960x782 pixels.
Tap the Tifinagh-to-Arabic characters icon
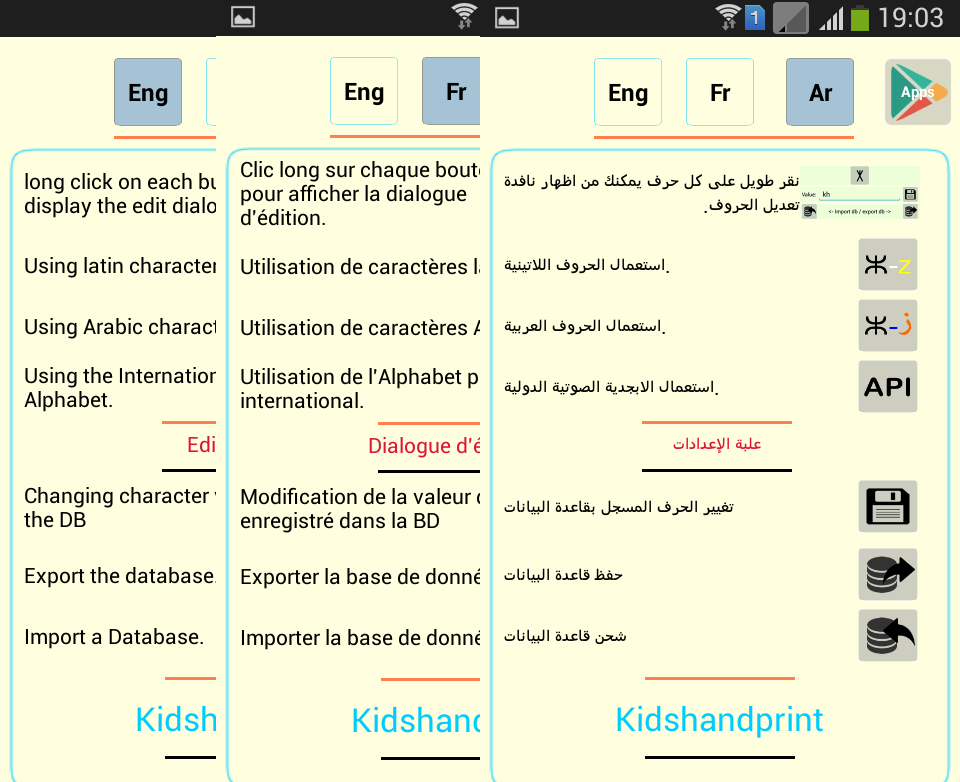(x=888, y=325)
